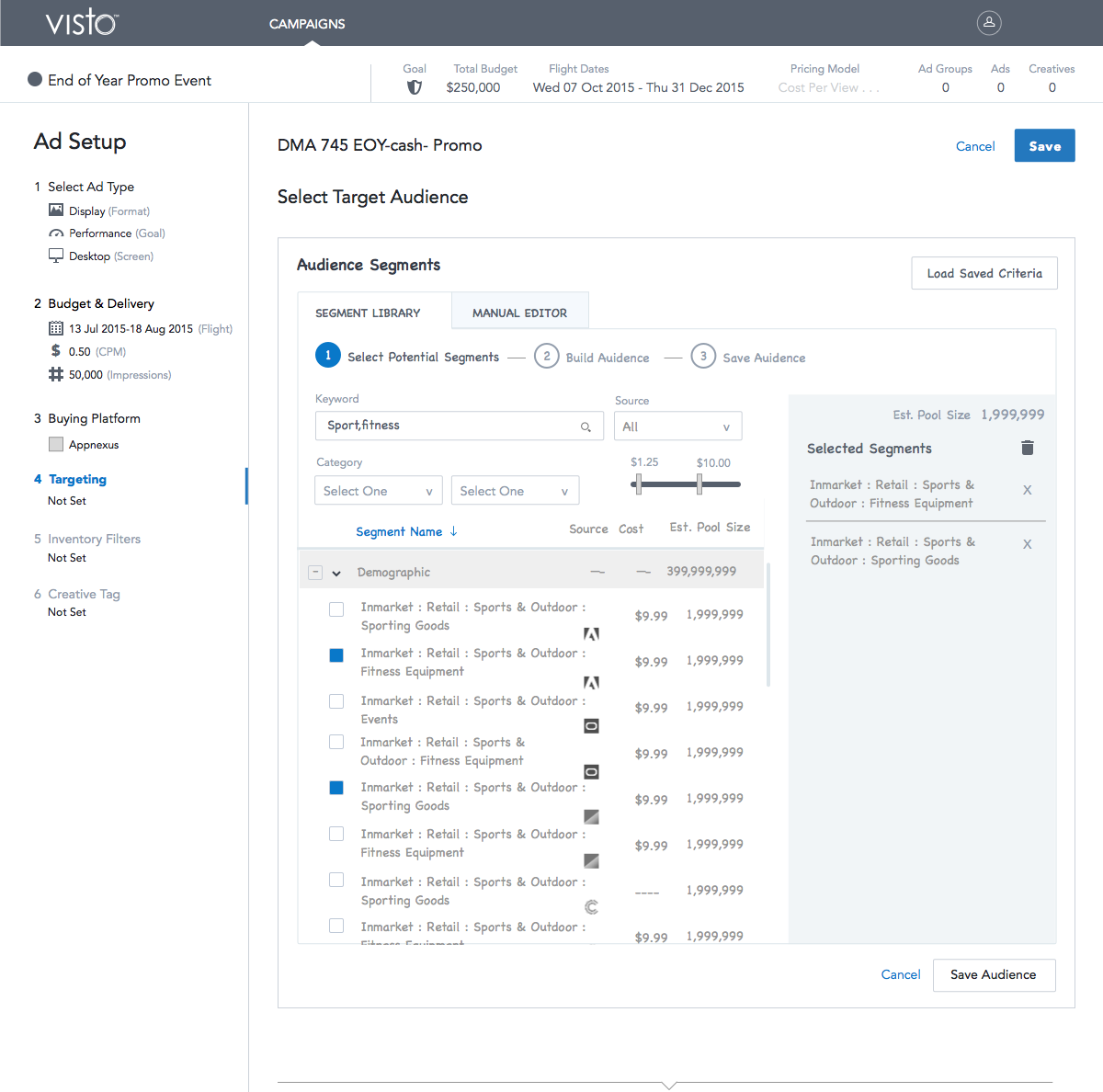Open the Campaigns menu
Image resolution: width=1103 pixels, height=1092 pixels.
point(307,24)
